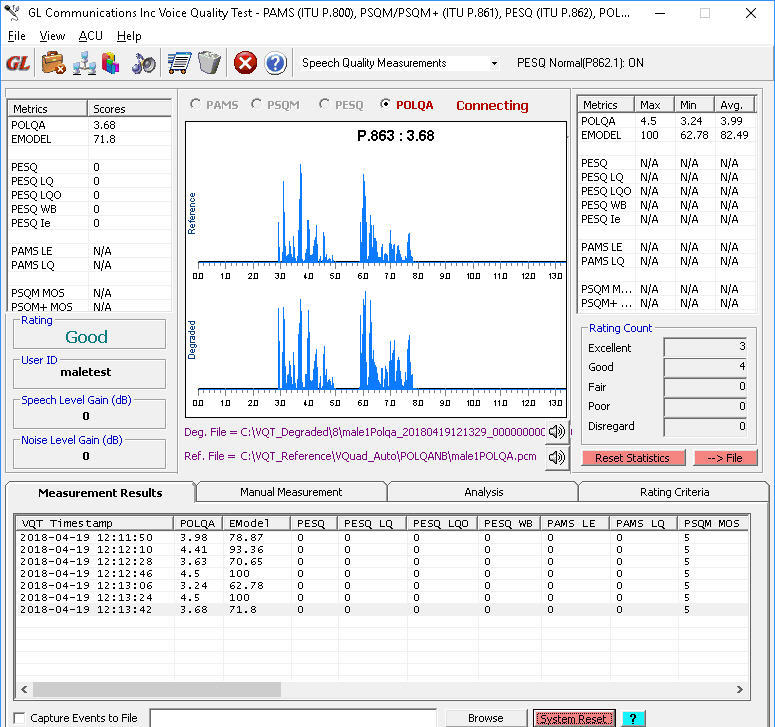Click the VQT Timestamp column header
The width and height of the screenshot is (775, 727).
(x=95, y=523)
